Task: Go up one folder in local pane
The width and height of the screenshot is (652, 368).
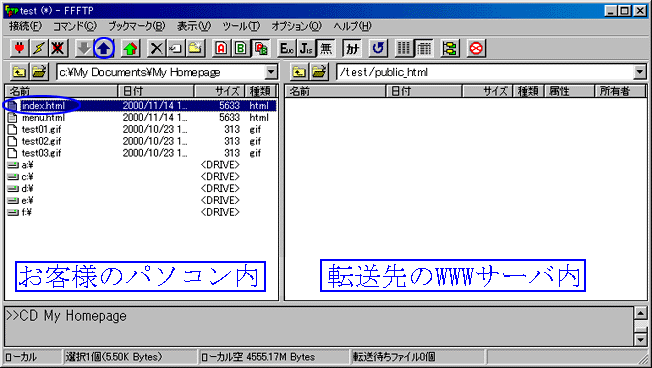Action: 19,72
